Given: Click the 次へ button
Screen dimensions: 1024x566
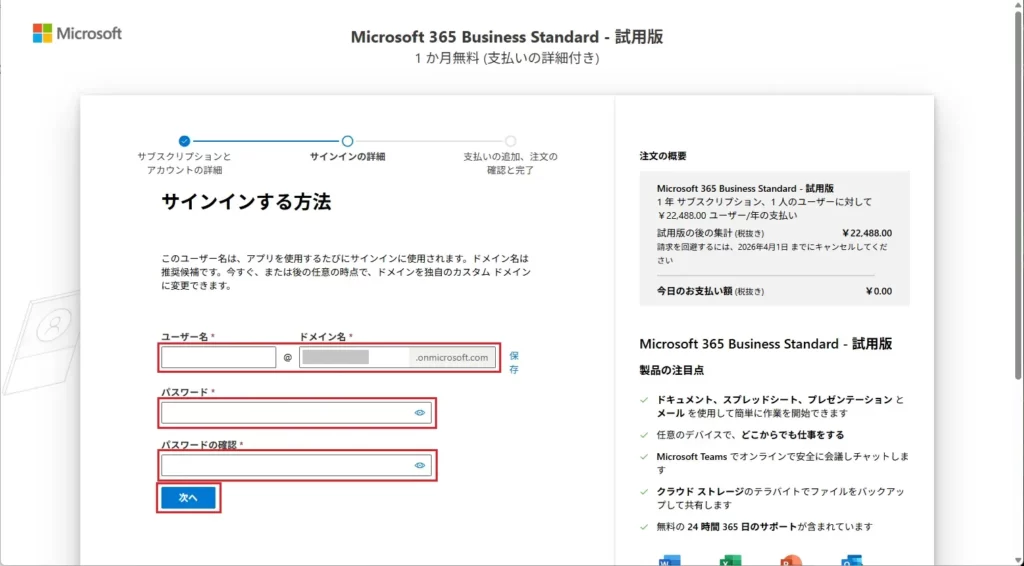Looking at the screenshot, I should [188, 497].
